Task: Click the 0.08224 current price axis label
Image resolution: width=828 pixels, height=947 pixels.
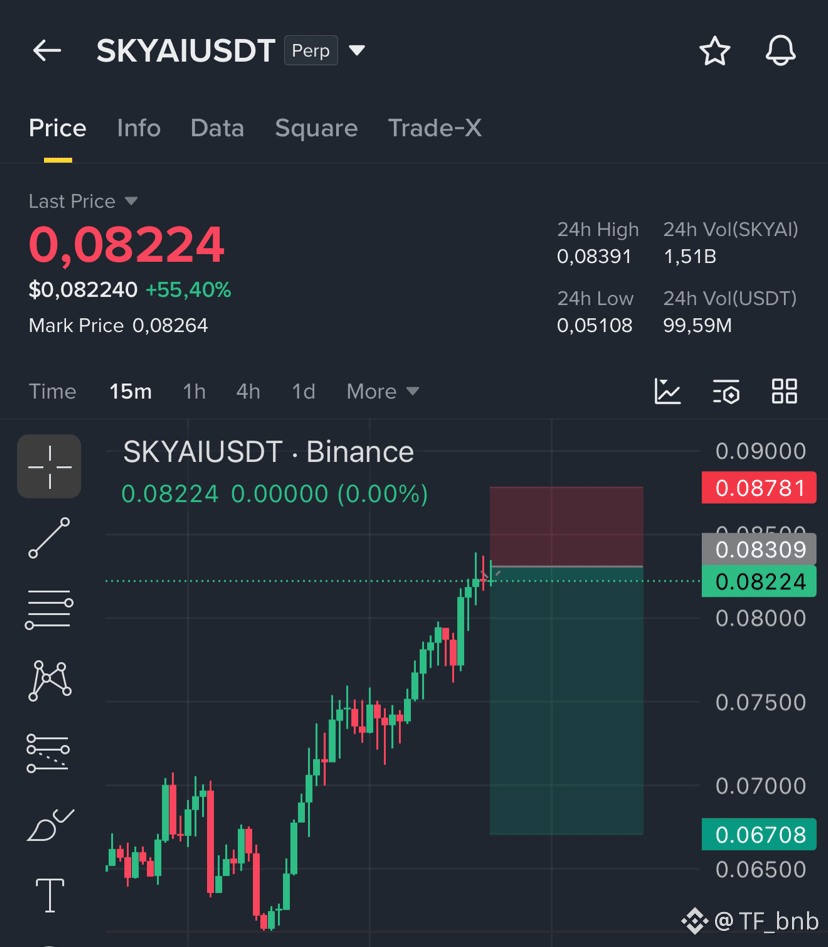Action: tap(759, 582)
